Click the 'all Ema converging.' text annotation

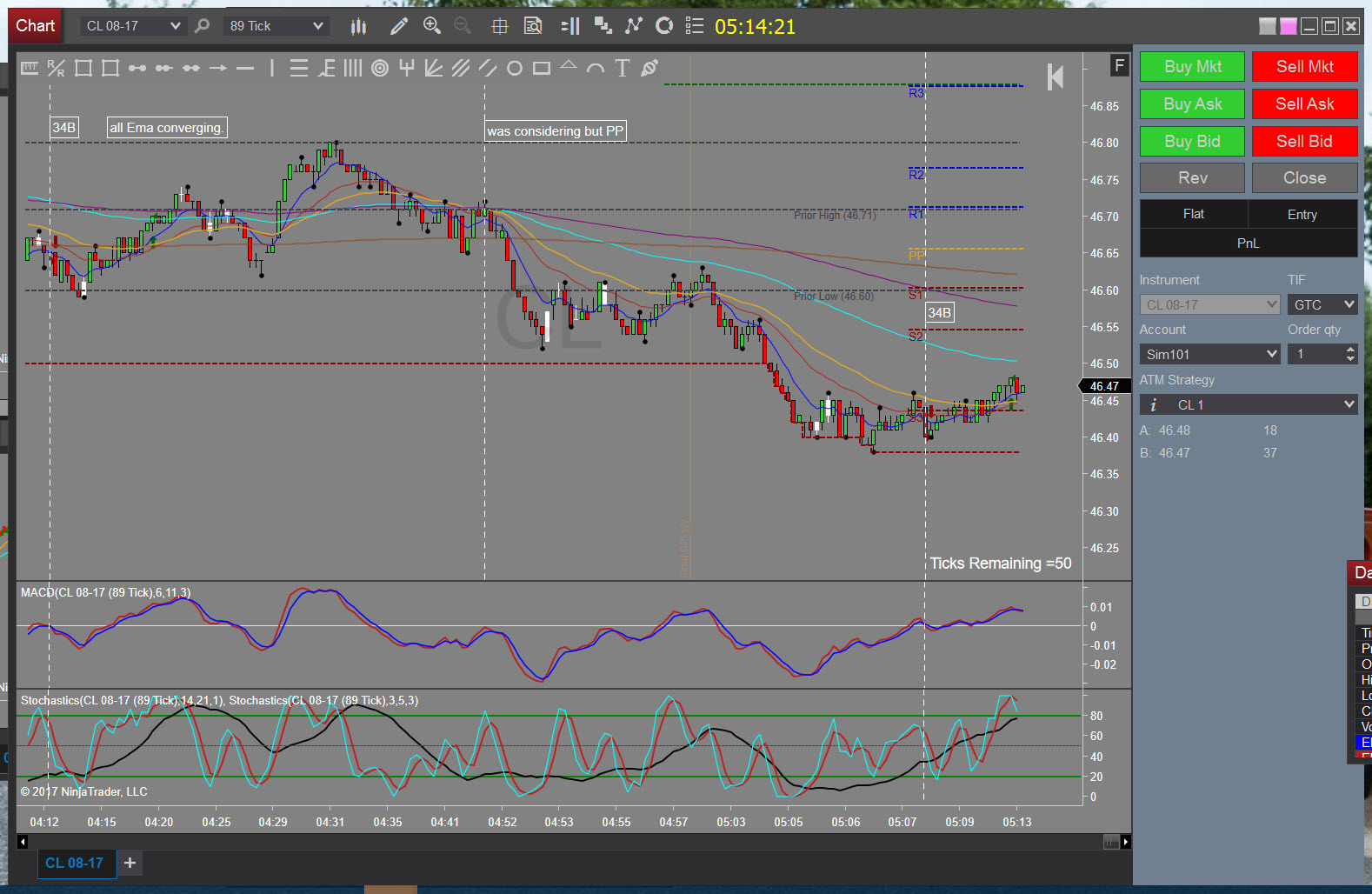(167, 128)
